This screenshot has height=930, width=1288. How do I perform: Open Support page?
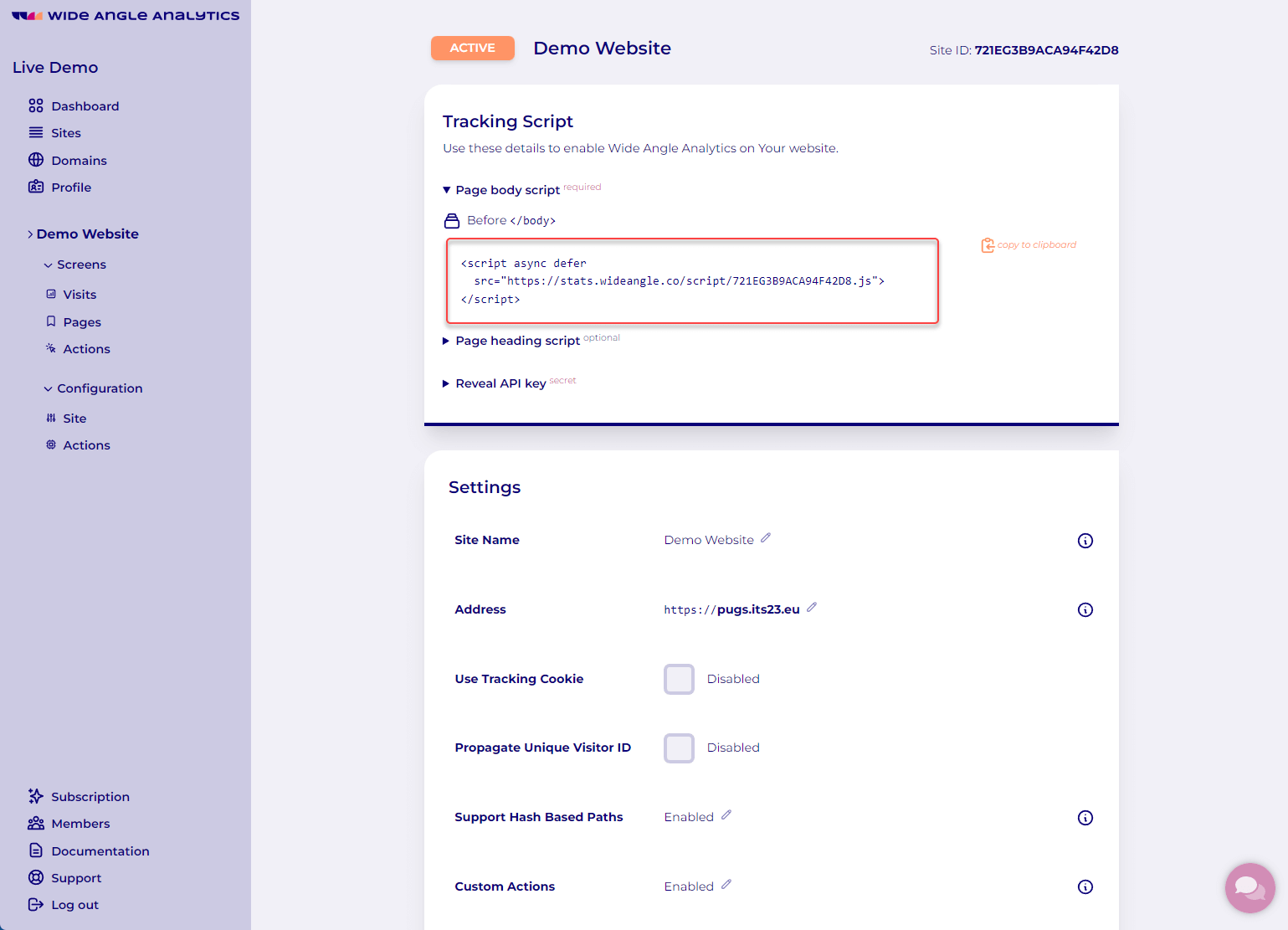pos(76,878)
